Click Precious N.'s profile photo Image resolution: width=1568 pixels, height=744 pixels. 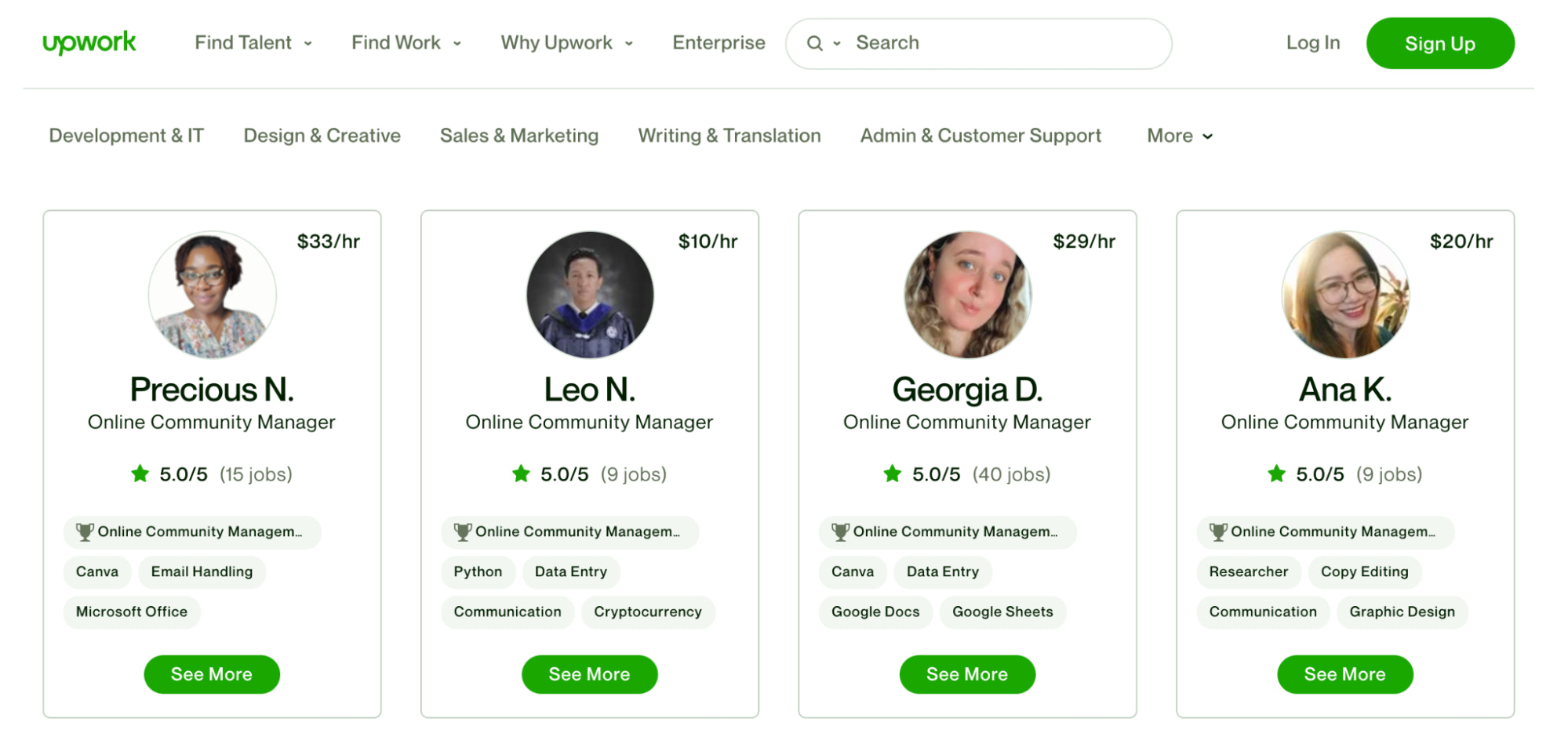point(212,295)
